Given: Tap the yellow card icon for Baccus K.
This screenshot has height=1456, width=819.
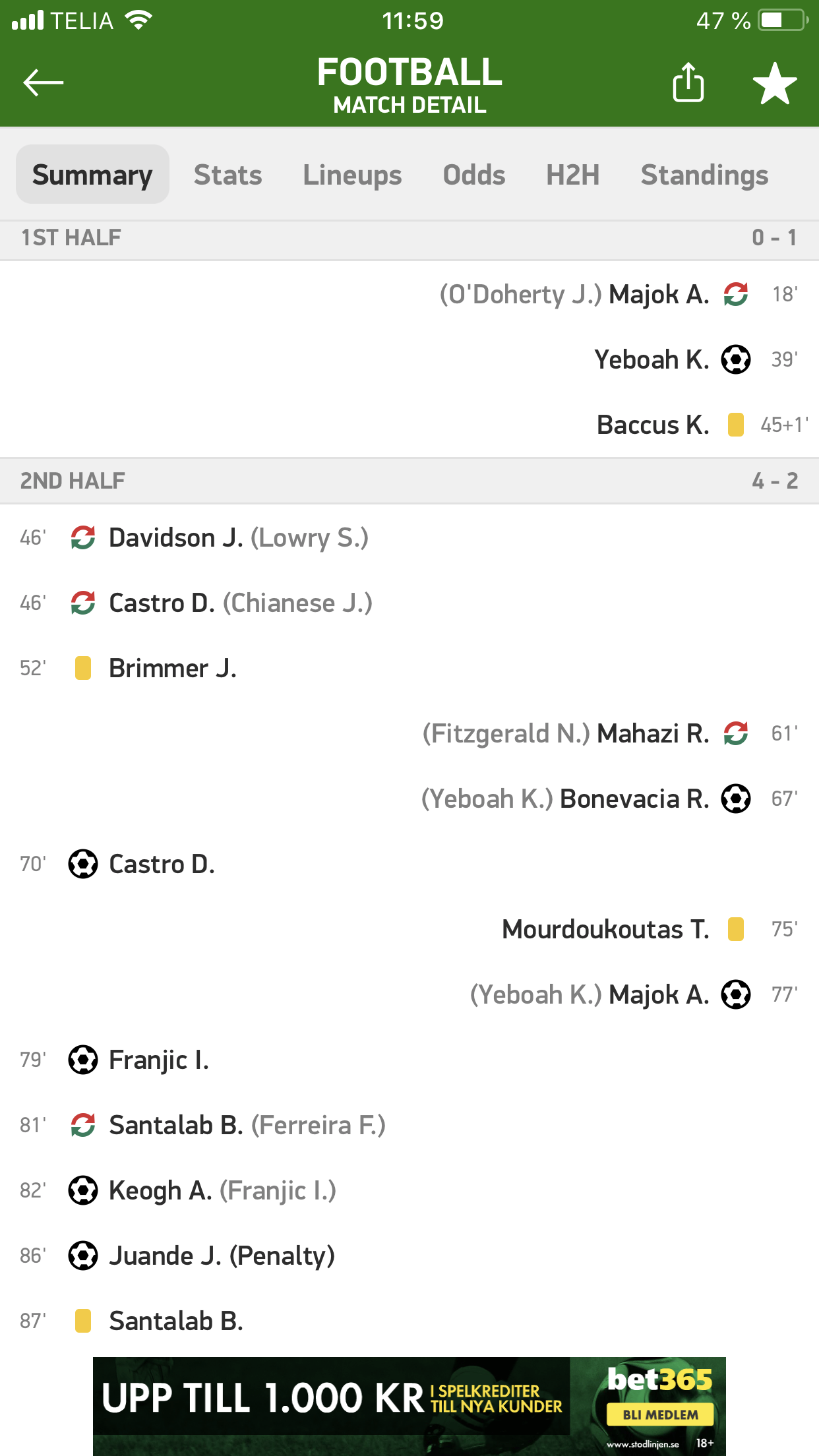Looking at the screenshot, I should pyautogui.click(x=736, y=425).
